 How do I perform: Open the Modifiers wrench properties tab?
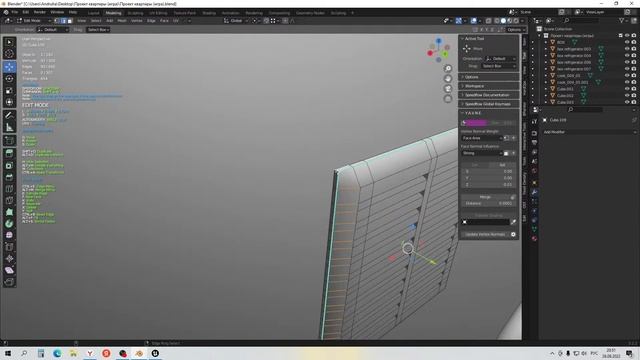[534, 192]
